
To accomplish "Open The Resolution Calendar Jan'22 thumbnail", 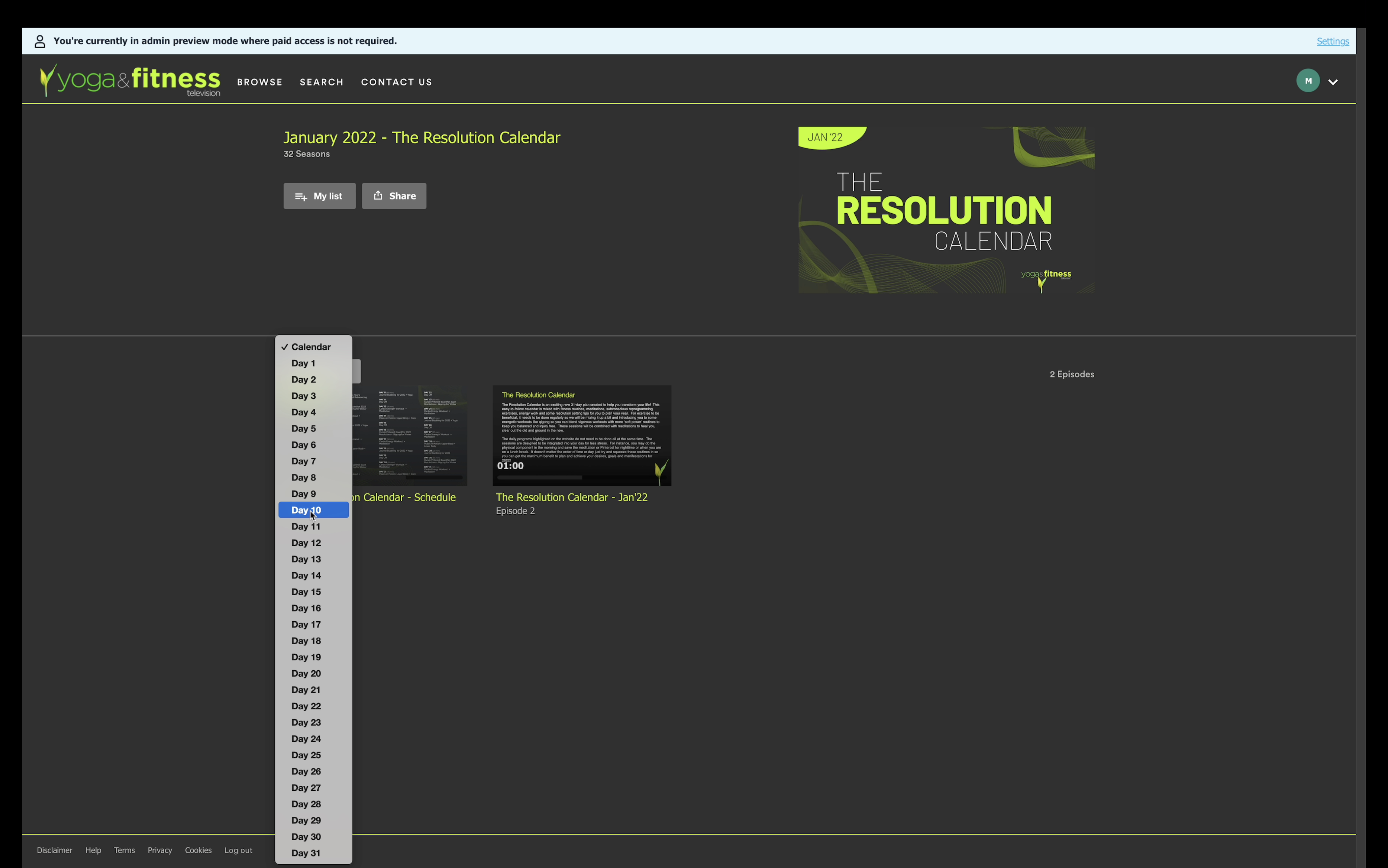I will click(582, 435).
